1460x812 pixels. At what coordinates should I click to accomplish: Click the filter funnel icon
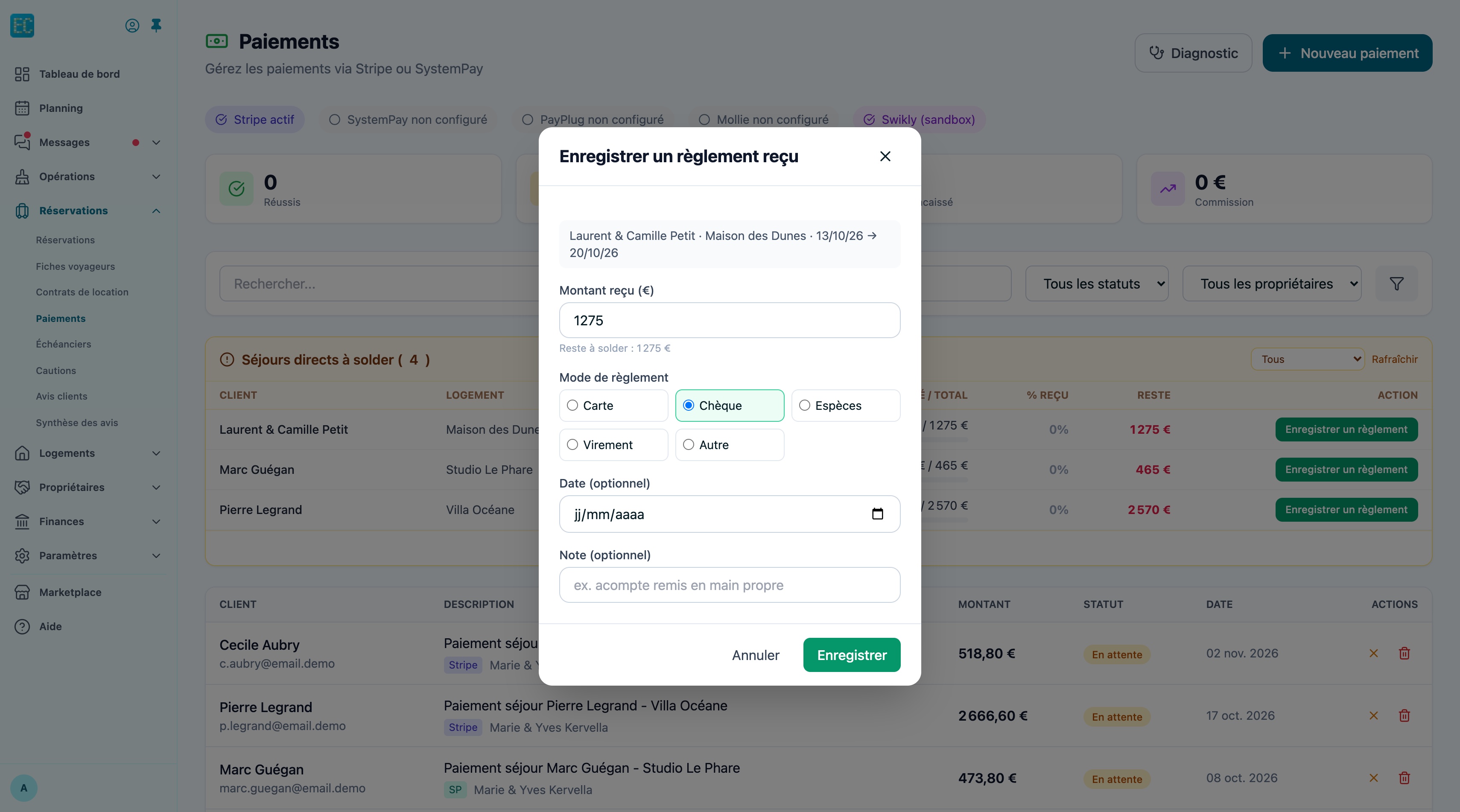(x=1396, y=283)
